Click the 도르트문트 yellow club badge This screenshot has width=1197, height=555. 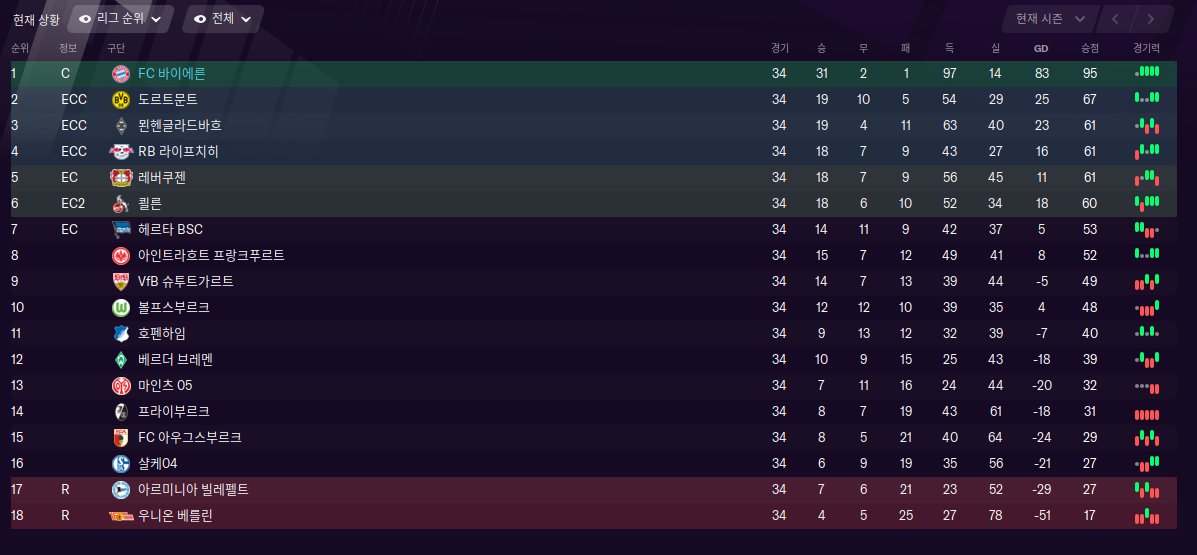pyautogui.click(x=121, y=99)
